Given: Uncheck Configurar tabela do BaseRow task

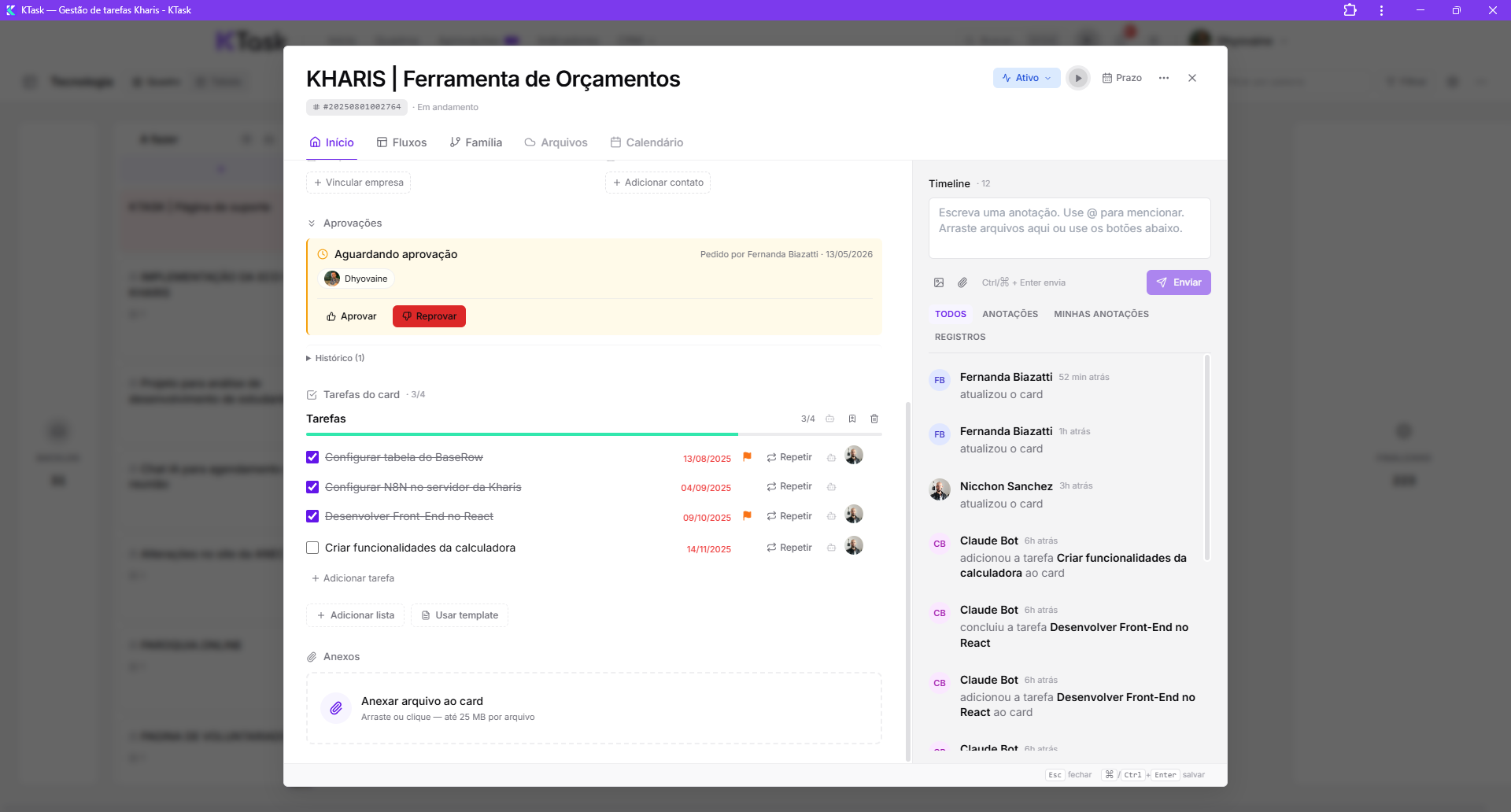Looking at the screenshot, I should pos(312,457).
